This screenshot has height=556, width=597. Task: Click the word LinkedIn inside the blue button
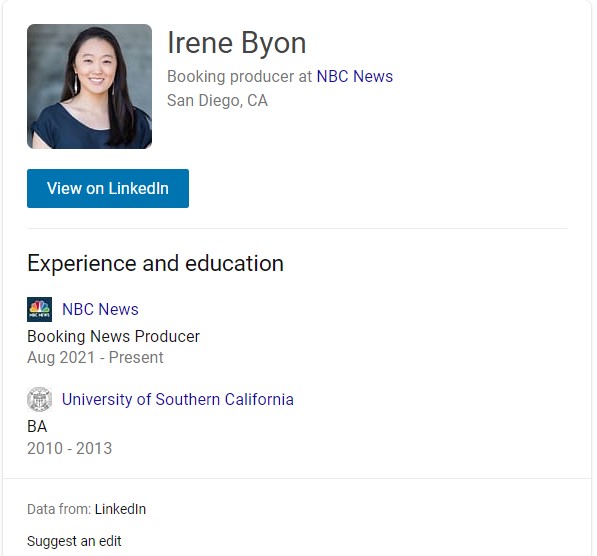click(x=139, y=189)
